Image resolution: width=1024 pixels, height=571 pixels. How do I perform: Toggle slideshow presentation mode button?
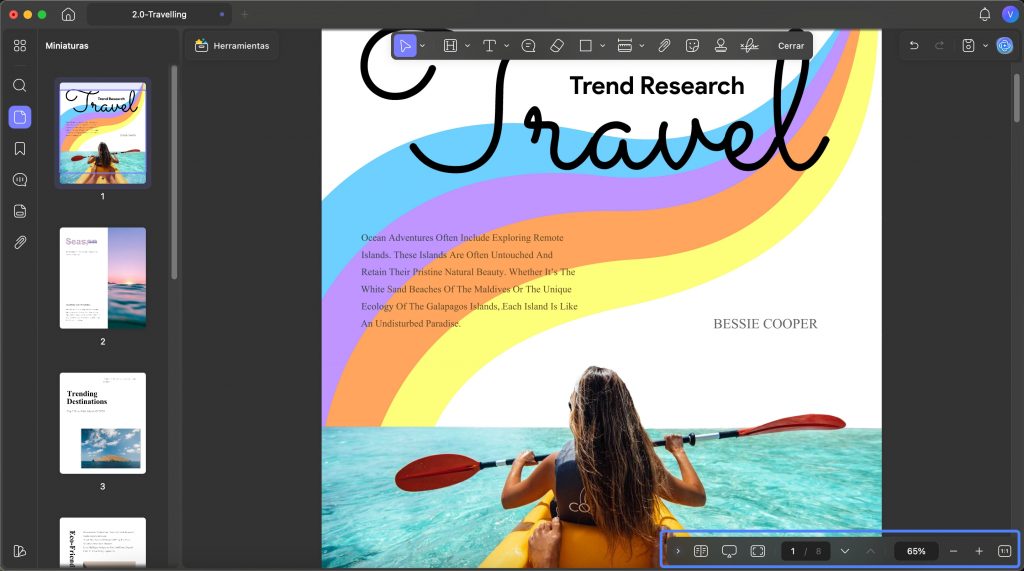(729, 551)
